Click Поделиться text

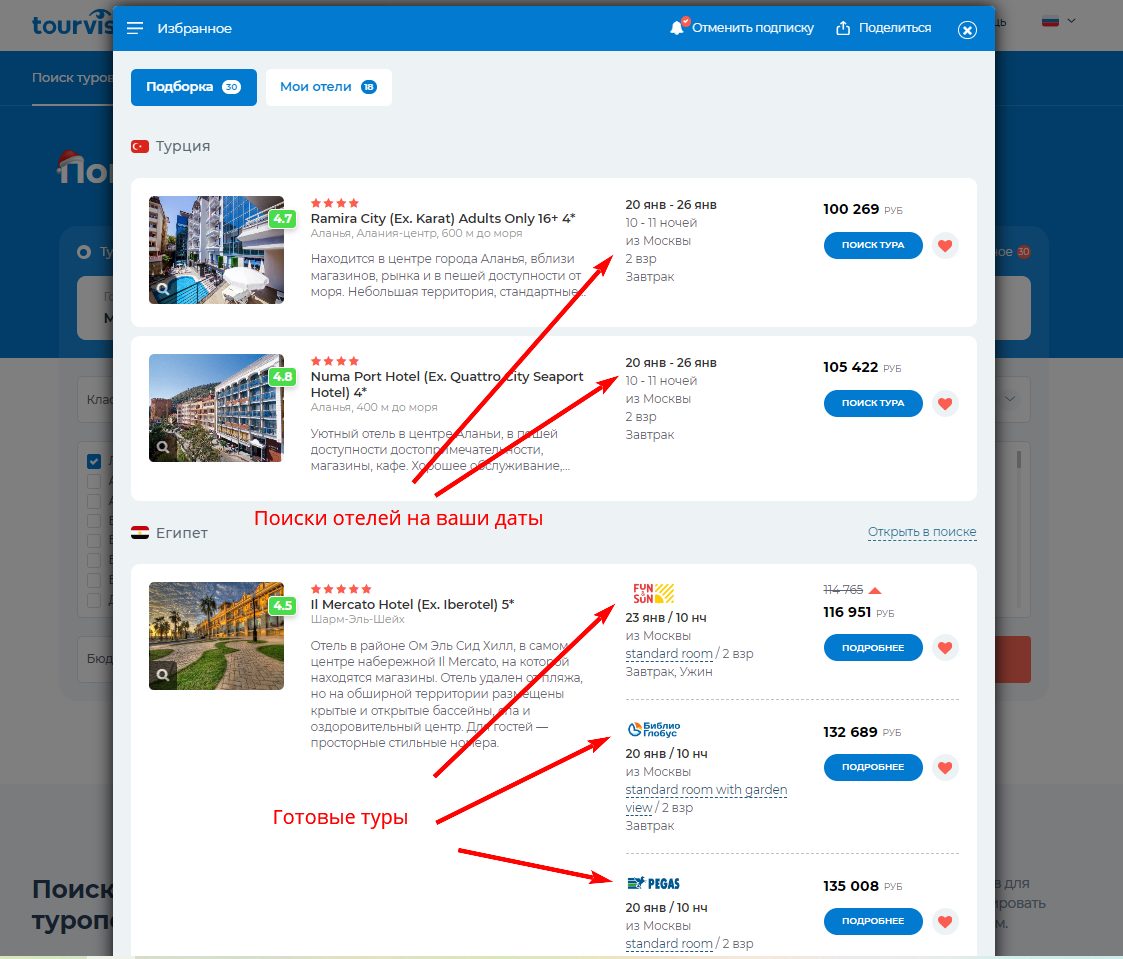pyautogui.click(x=895, y=28)
